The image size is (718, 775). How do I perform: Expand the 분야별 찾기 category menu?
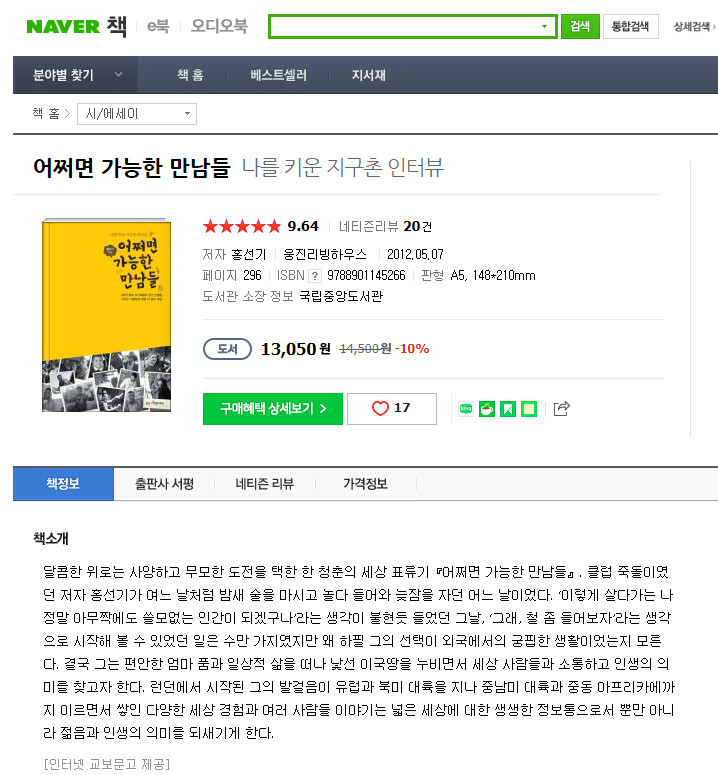[76, 75]
